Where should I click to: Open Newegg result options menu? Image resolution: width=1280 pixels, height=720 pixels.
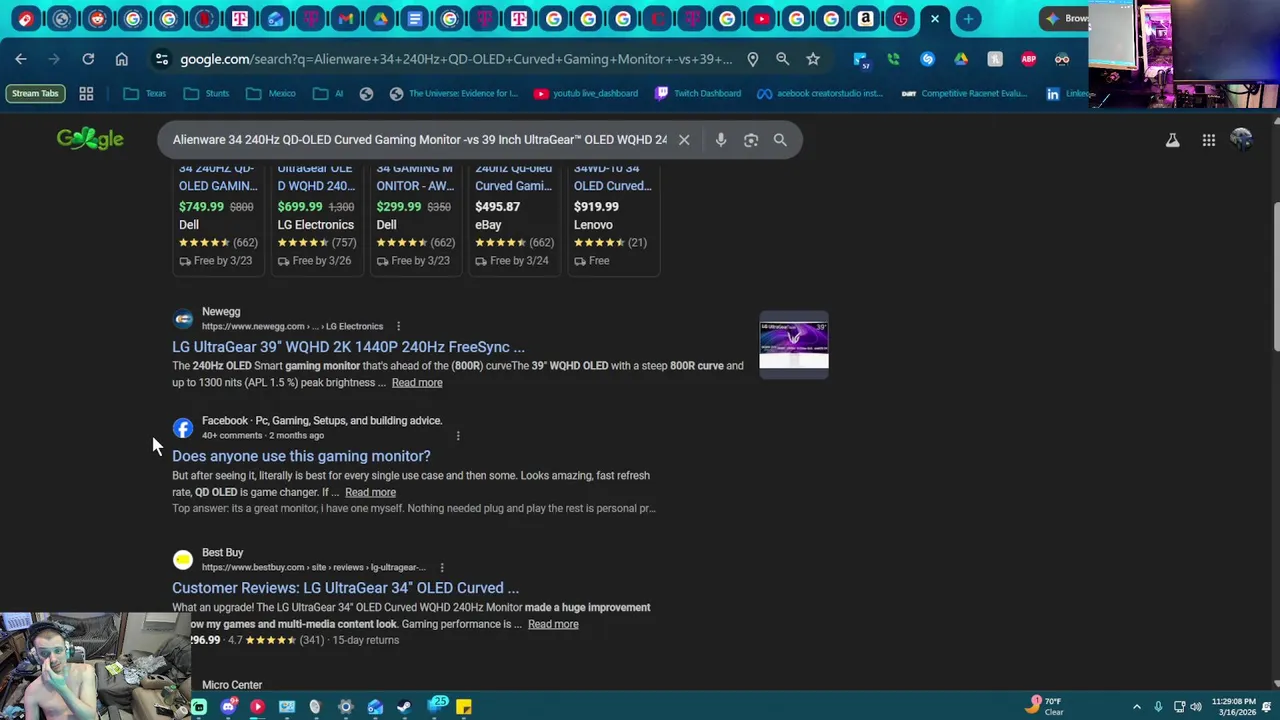click(398, 326)
